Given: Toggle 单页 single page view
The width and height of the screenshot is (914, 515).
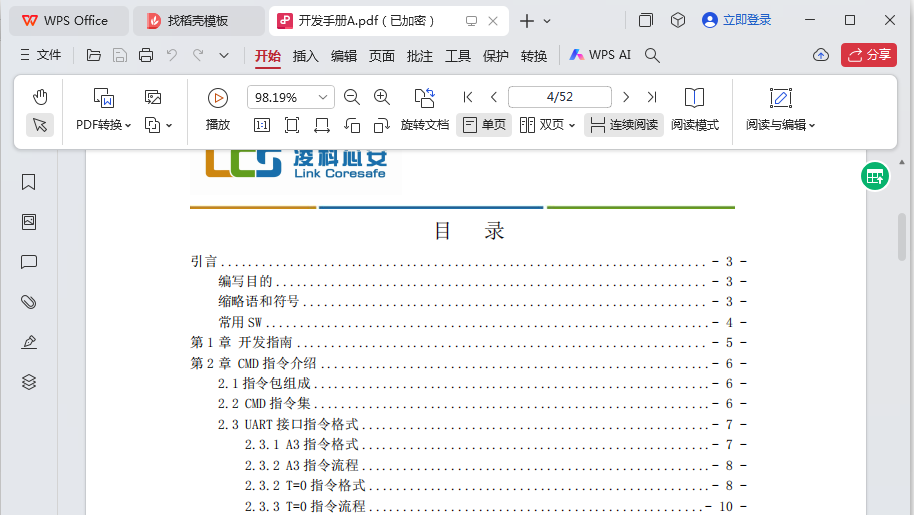Looking at the screenshot, I should click(x=484, y=125).
